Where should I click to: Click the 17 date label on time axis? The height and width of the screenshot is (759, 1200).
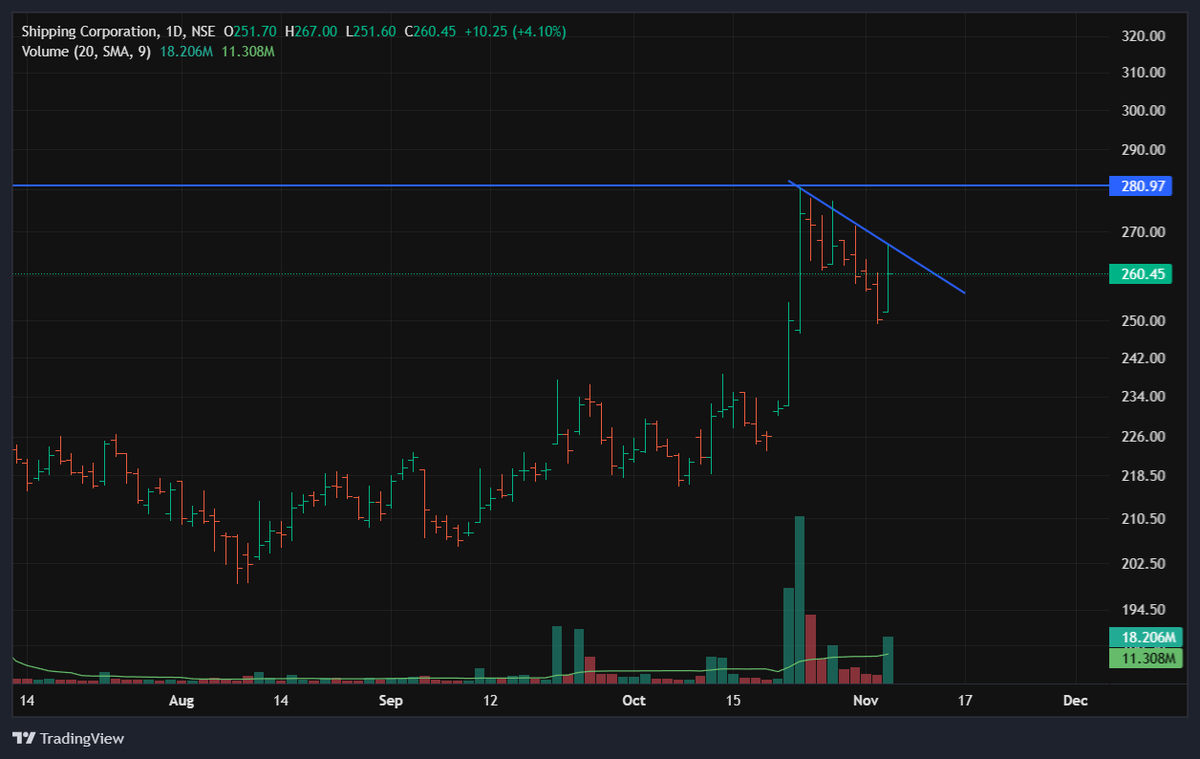pyautogui.click(x=966, y=701)
